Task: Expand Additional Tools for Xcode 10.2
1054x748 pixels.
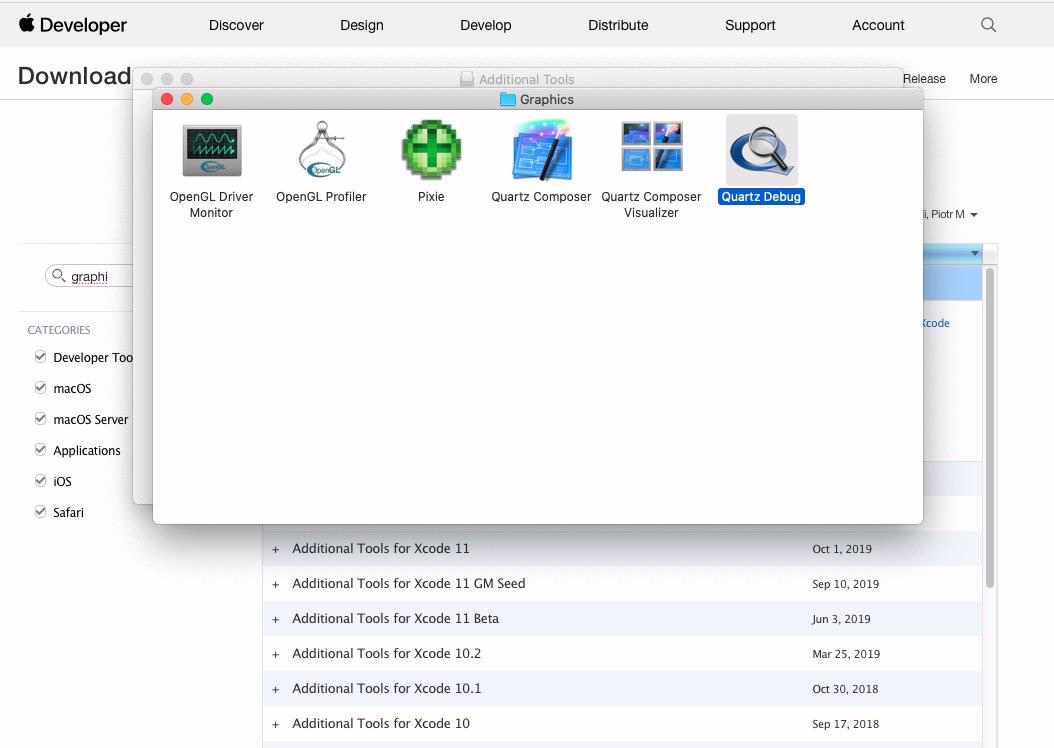Action: (x=276, y=654)
